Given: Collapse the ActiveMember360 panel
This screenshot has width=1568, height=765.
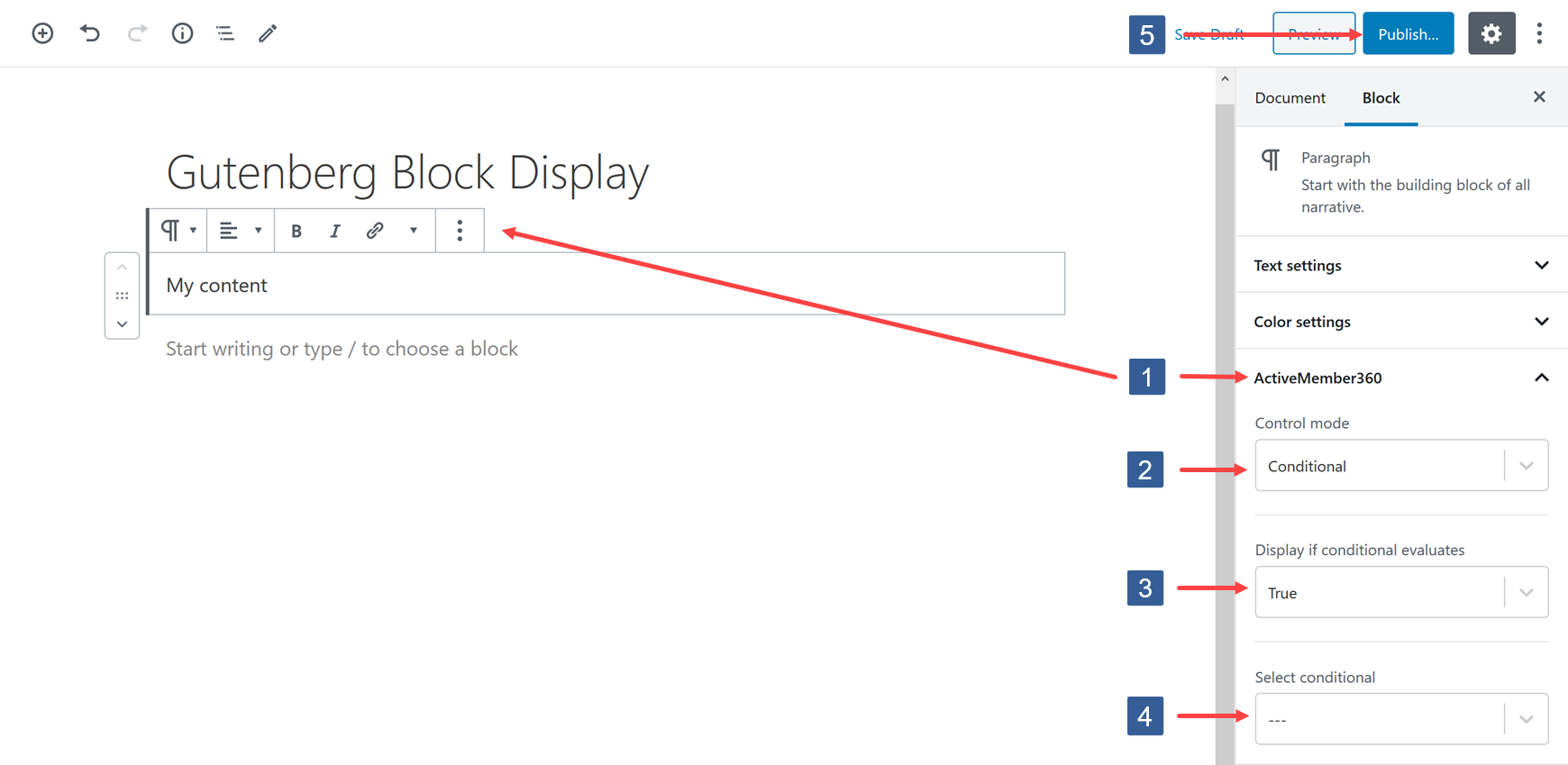Looking at the screenshot, I should coord(1542,378).
